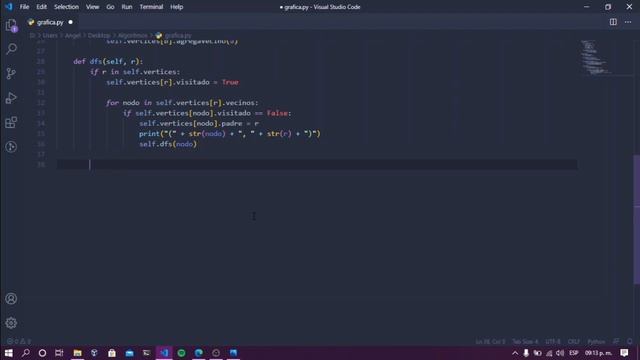The width and height of the screenshot is (640, 360).
Task: Switch to Visual Studio Code taskbar icon
Action: tap(164, 353)
